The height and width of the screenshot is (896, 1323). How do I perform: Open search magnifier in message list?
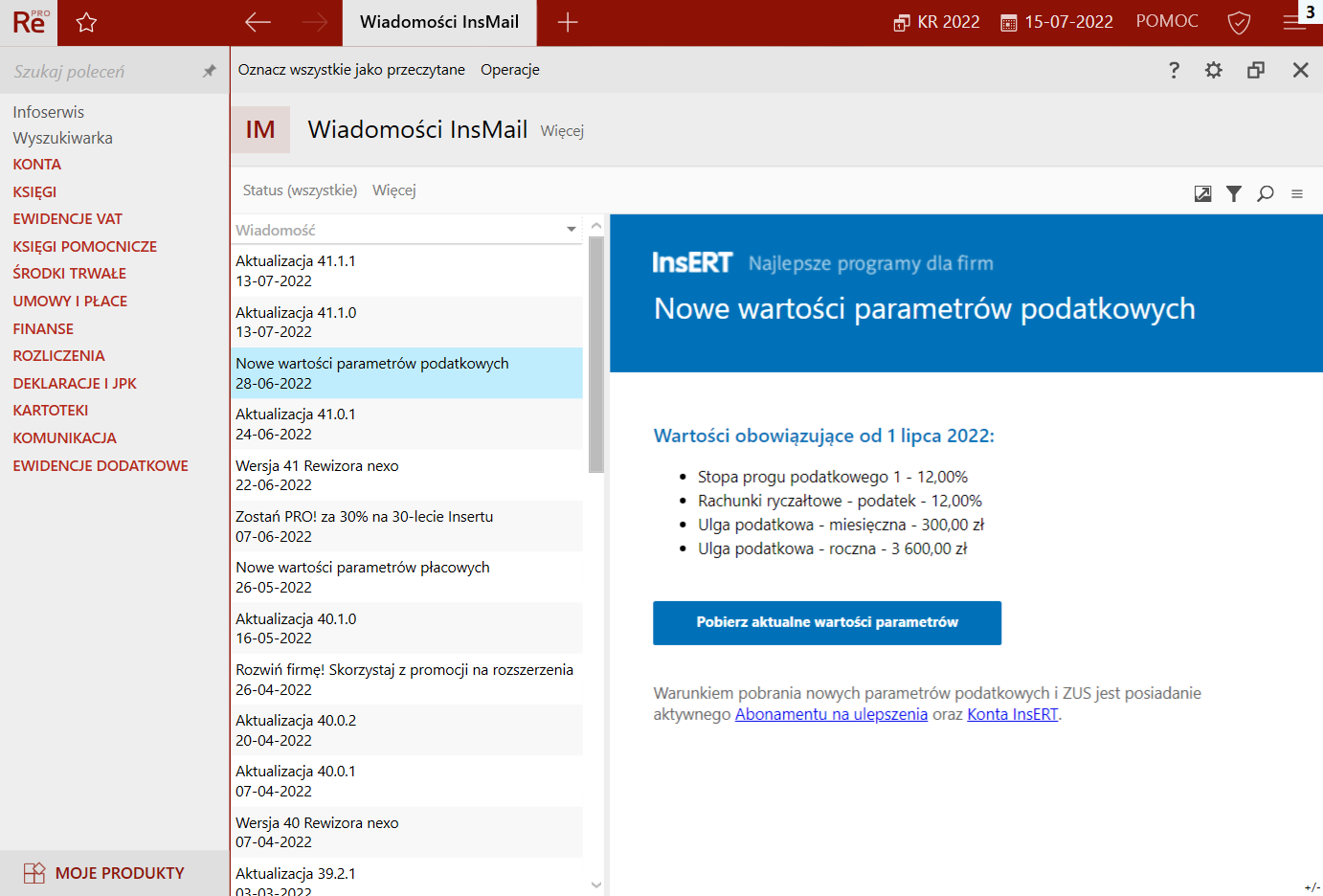coord(1266,194)
